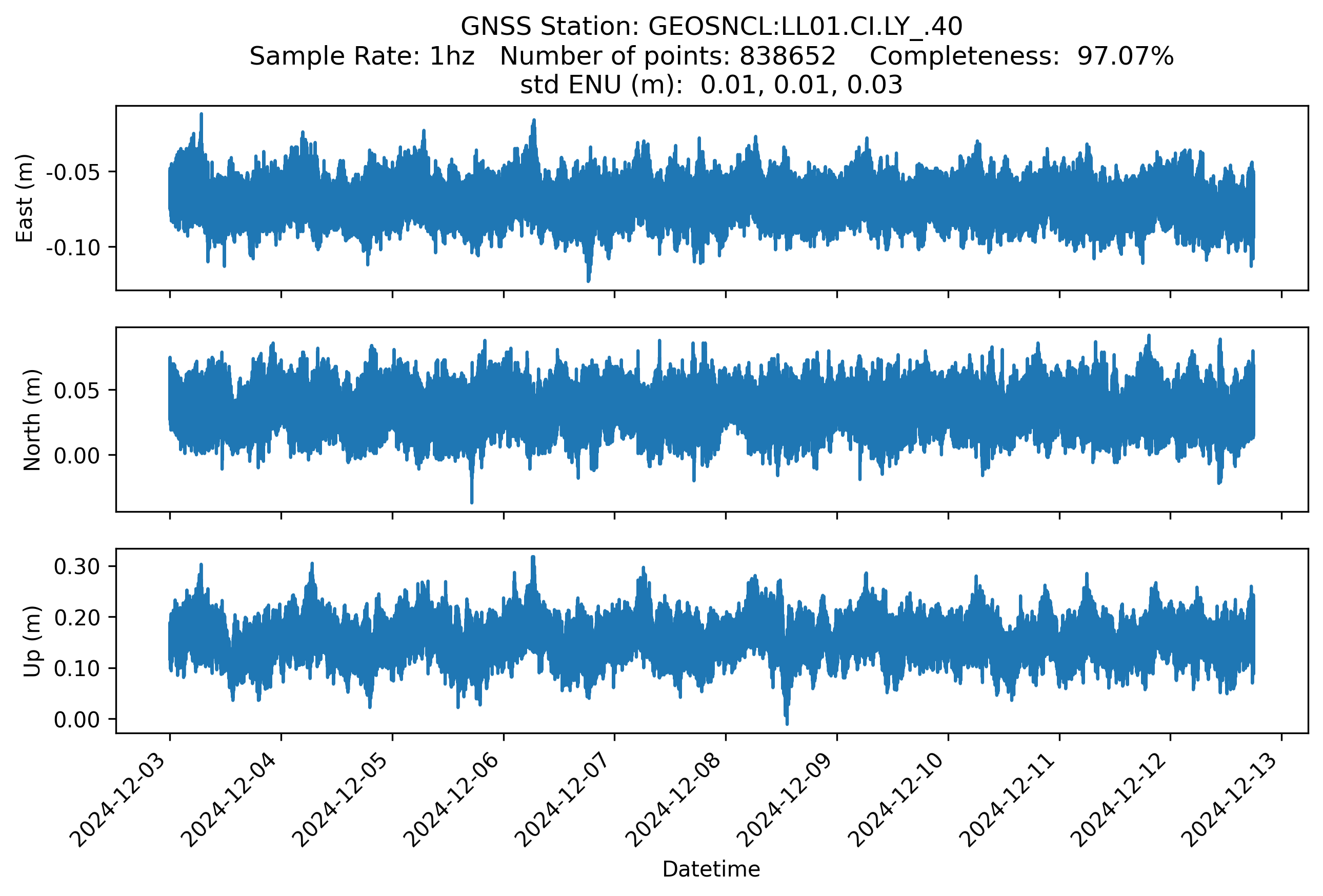Click the 0.05 tick on the North axis
The width and height of the screenshot is (1323, 896).
(x=77, y=391)
